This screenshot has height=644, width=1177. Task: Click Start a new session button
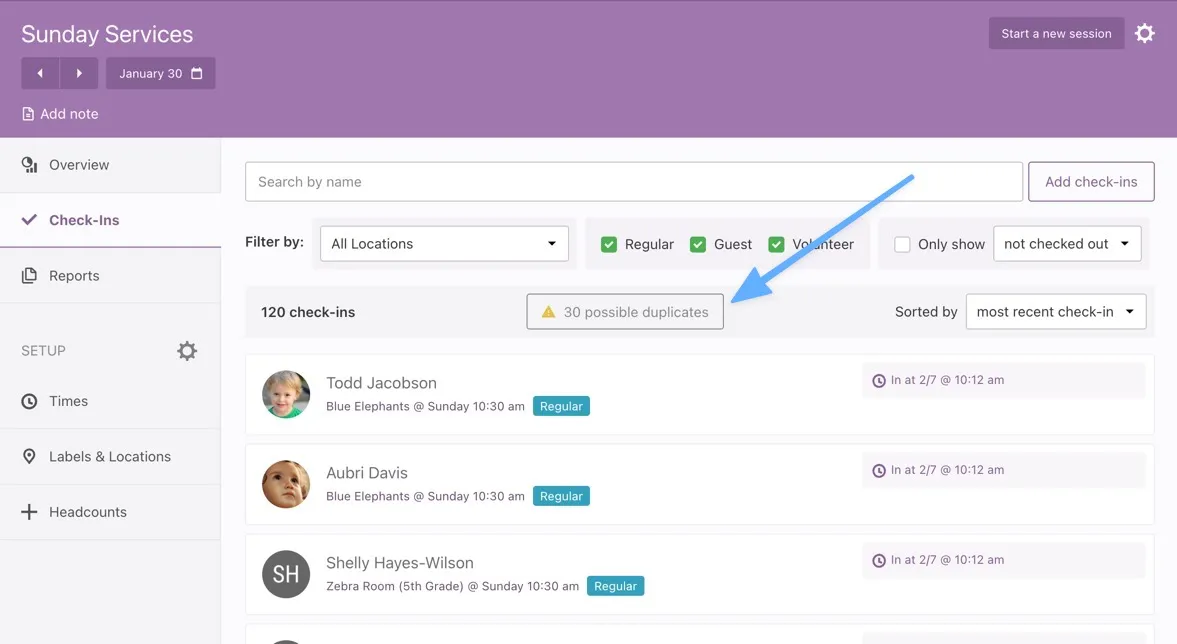click(1056, 33)
